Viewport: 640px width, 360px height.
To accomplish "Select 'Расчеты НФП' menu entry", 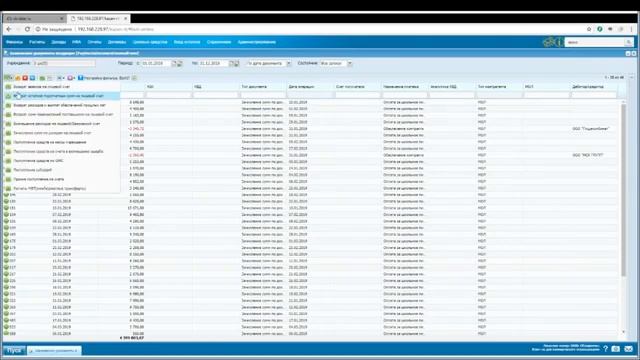I will click(62, 189).
